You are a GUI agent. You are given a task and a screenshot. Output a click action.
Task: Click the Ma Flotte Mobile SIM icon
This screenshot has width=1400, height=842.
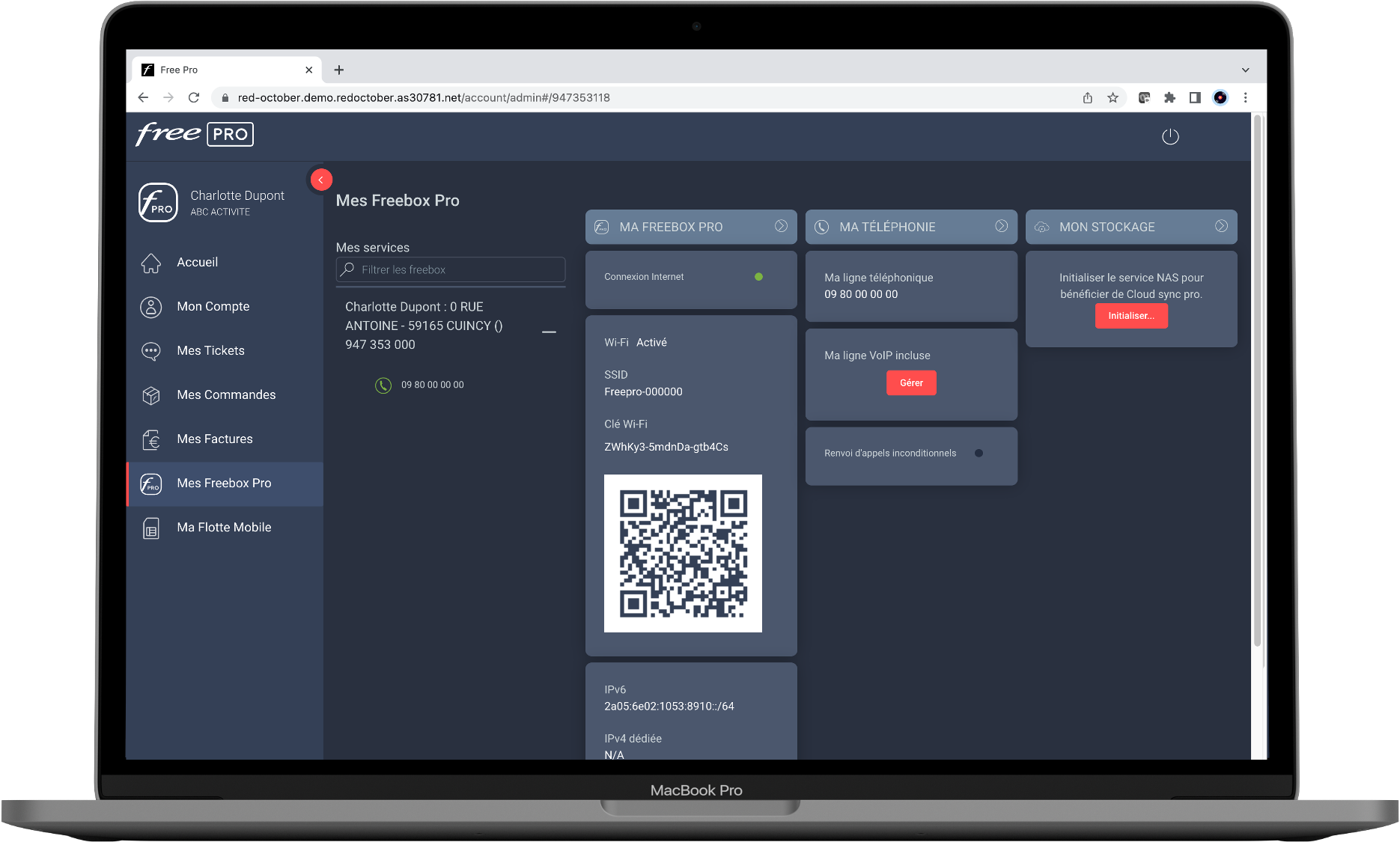click(x=151, y=528)
